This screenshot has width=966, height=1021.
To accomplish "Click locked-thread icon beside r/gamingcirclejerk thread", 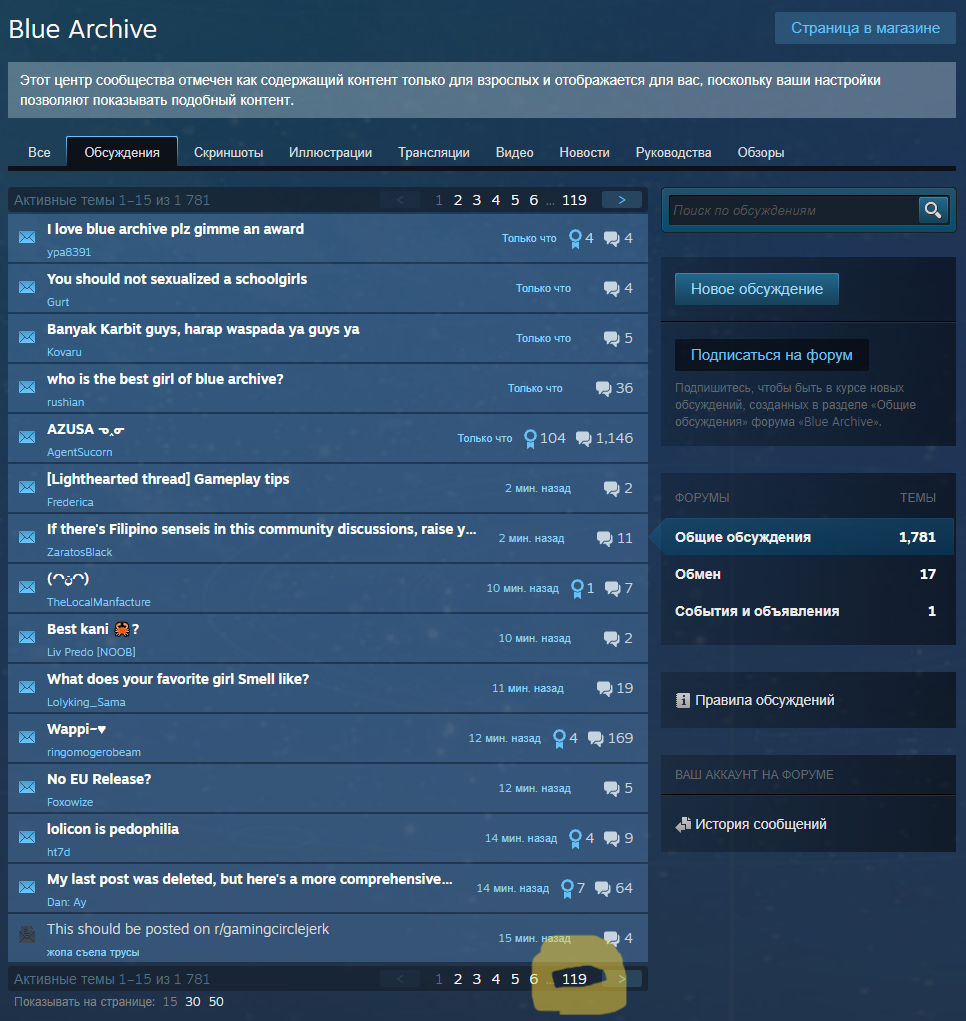I will (x=27, y=935).
